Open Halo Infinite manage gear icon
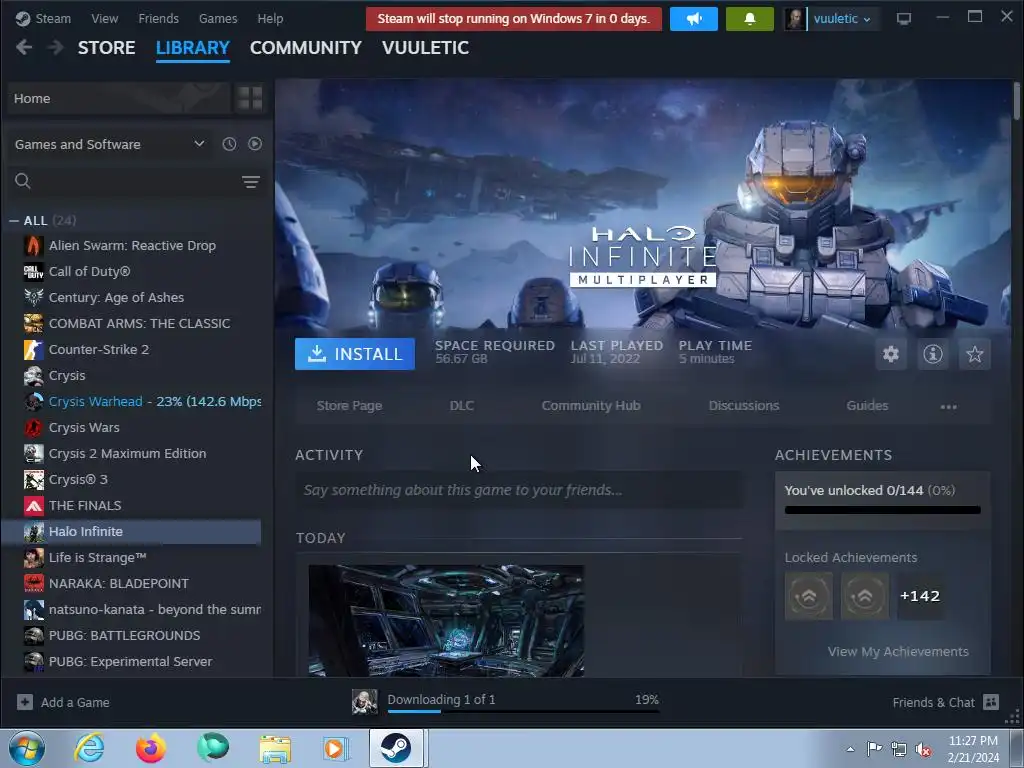Screen dimensions: 1024x768 point(891,354)
